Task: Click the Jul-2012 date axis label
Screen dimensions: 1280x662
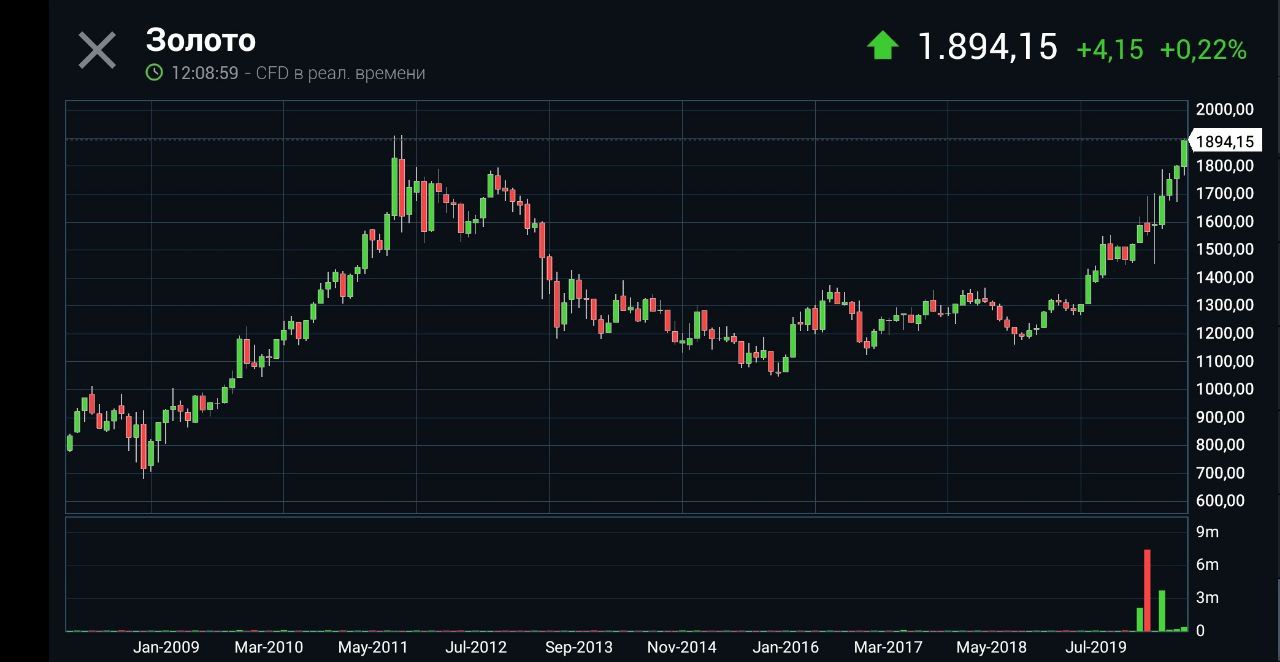Action: tap(476, 647)
